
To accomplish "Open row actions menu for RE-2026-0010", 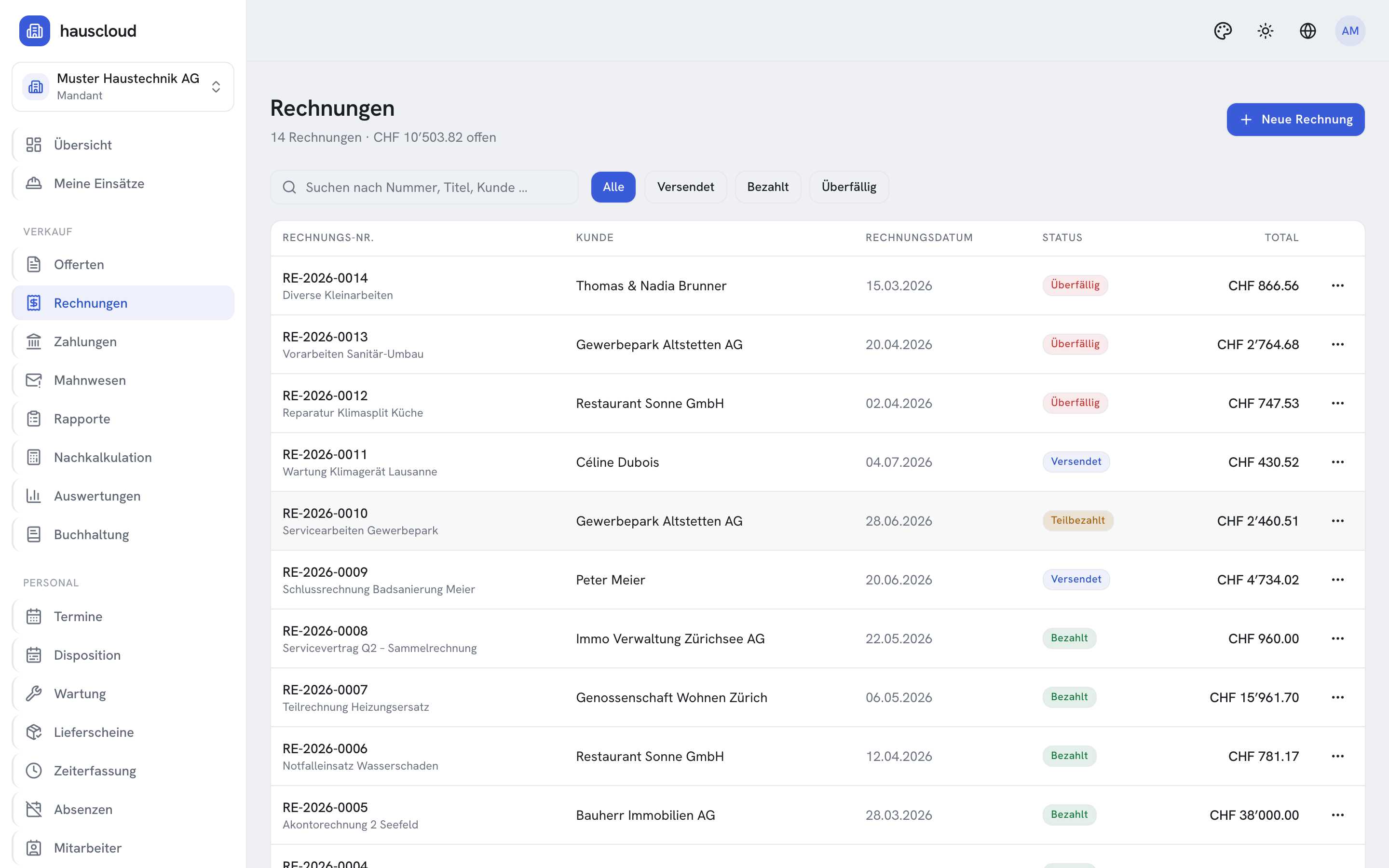I will (x=1337, y=521).
